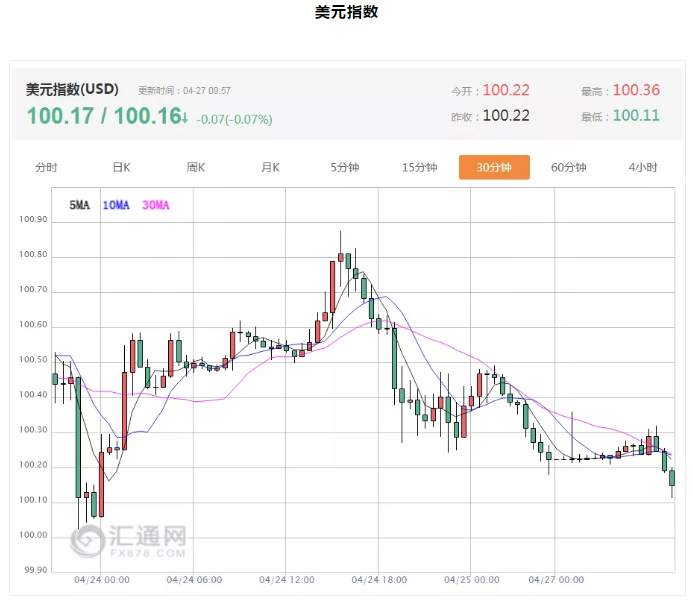Click the update time 04-27 09:57
The height and width of the screenshot is (603, 693).
[207, 91]
